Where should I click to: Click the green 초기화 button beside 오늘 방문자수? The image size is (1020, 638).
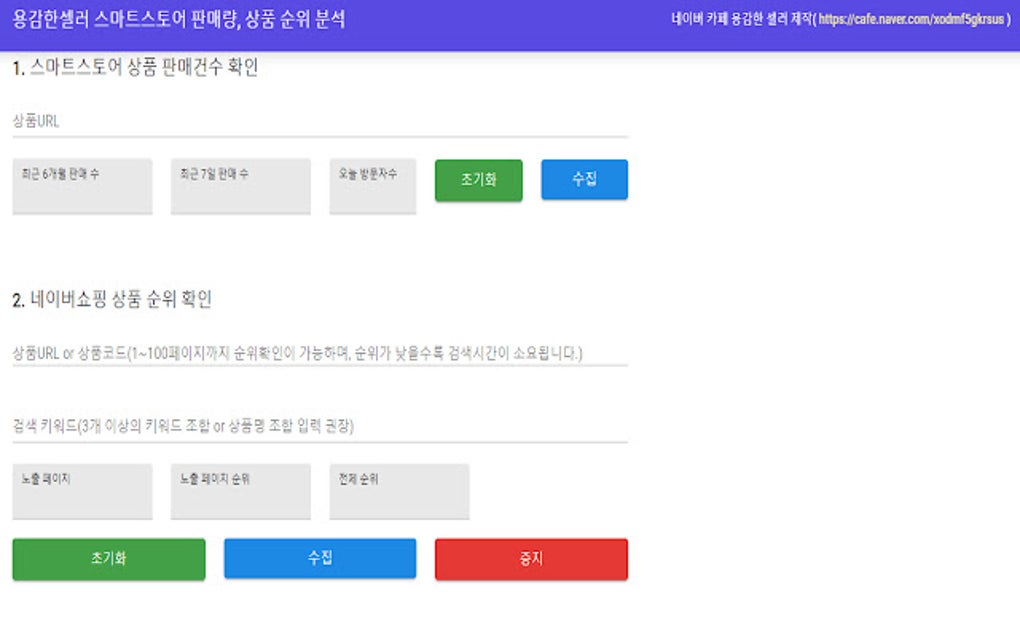(x=479, y=180)
